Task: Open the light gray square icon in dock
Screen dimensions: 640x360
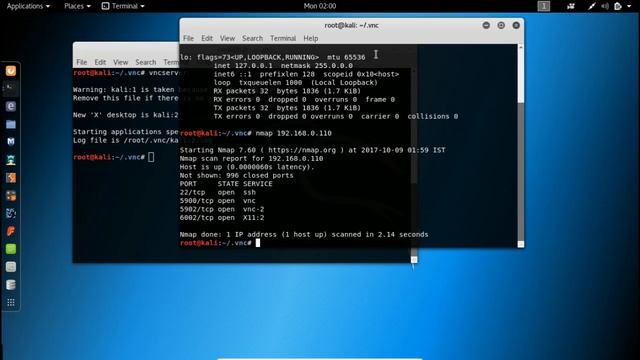Action: (x=11, y=267)
